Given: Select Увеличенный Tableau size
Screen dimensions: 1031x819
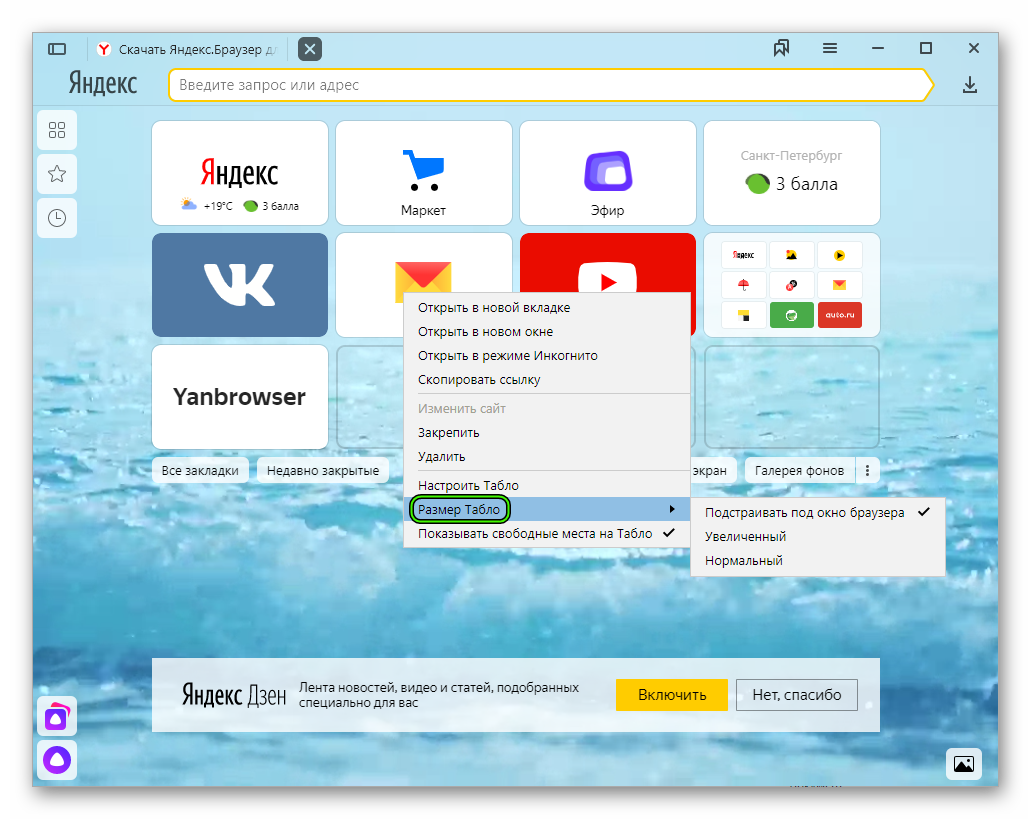Looking at the screenshot, I should 817,537.
